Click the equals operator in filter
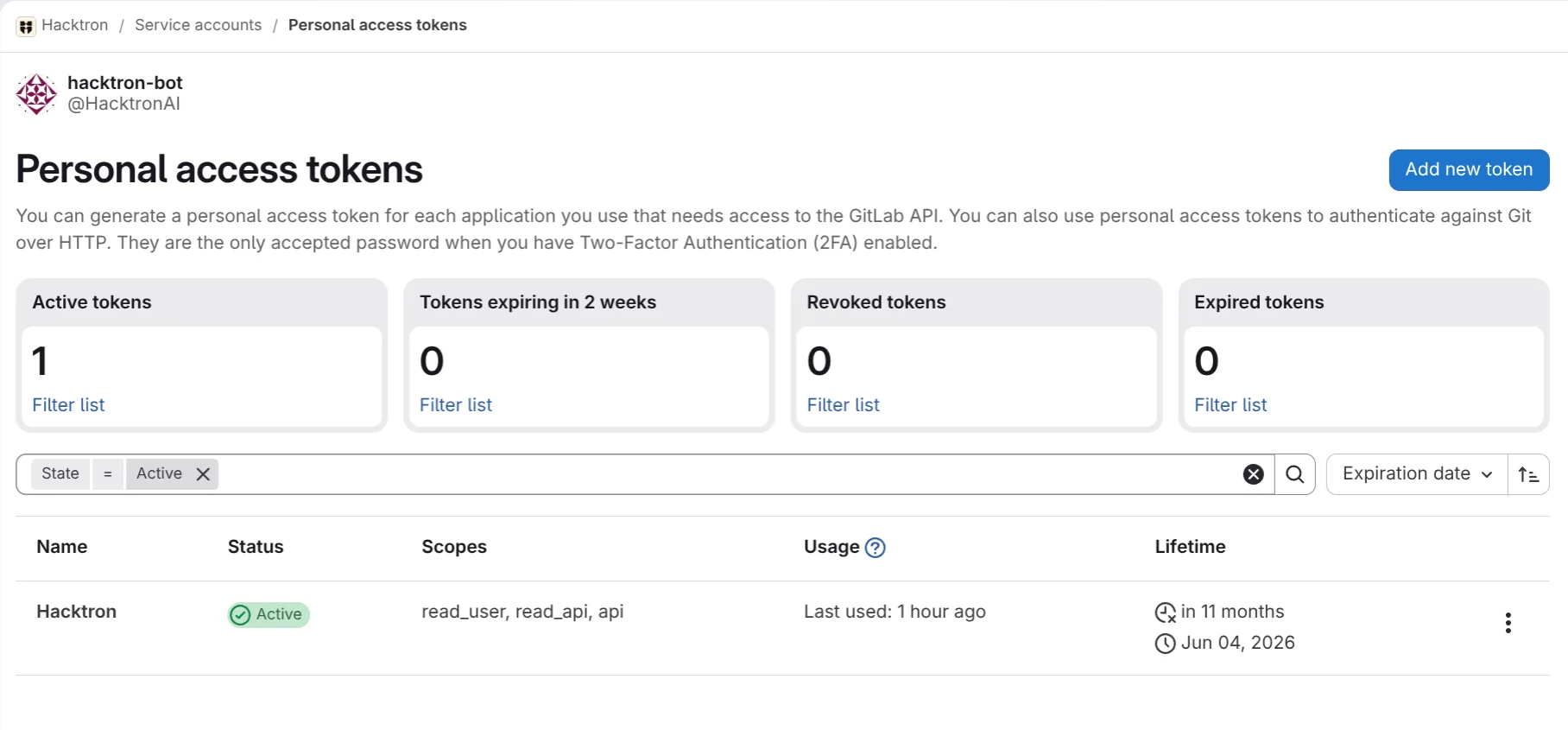Screen dimensions: 1568x730 (108, 473)
